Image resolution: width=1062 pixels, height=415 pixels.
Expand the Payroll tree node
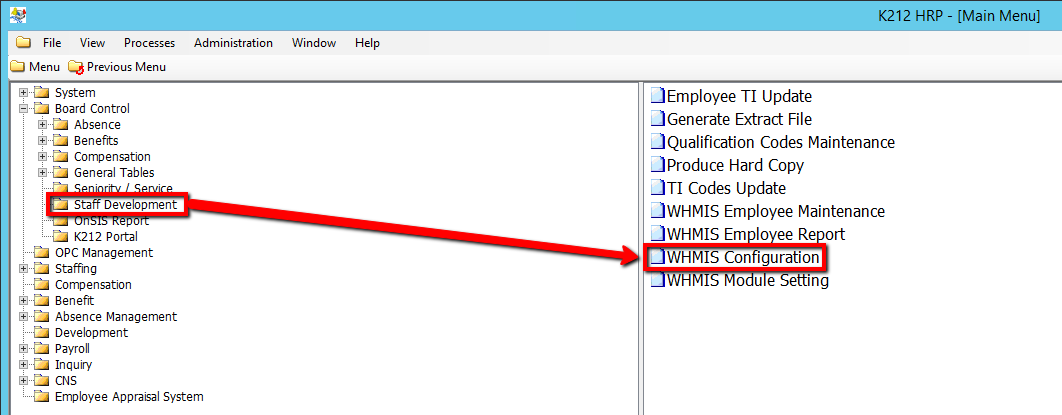coord(24,349)
